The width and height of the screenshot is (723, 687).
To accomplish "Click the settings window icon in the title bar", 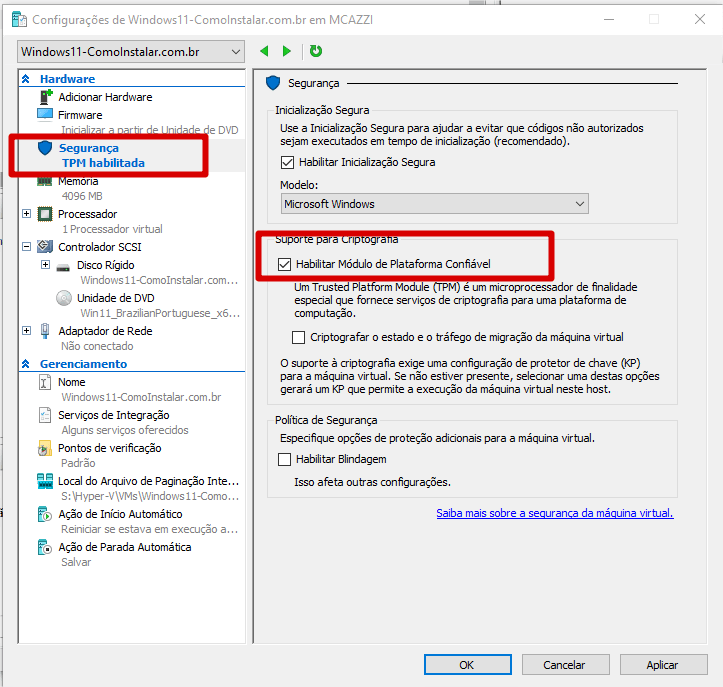I will [19, 20].
